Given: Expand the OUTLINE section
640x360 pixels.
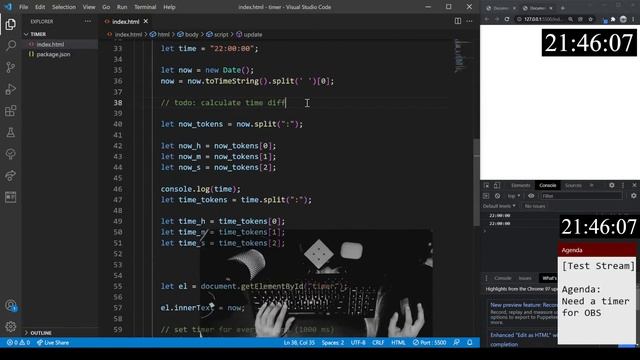Looking at the screenshot, I should coord(38,333).
